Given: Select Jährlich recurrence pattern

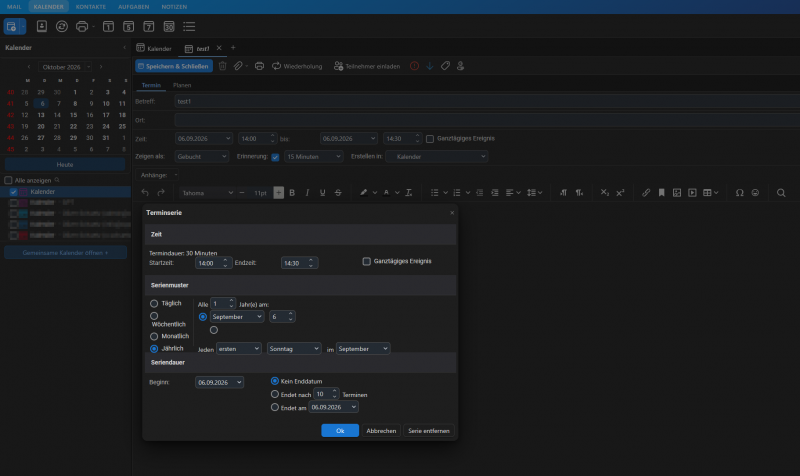Looking at the screenshot, I should 154,348.
